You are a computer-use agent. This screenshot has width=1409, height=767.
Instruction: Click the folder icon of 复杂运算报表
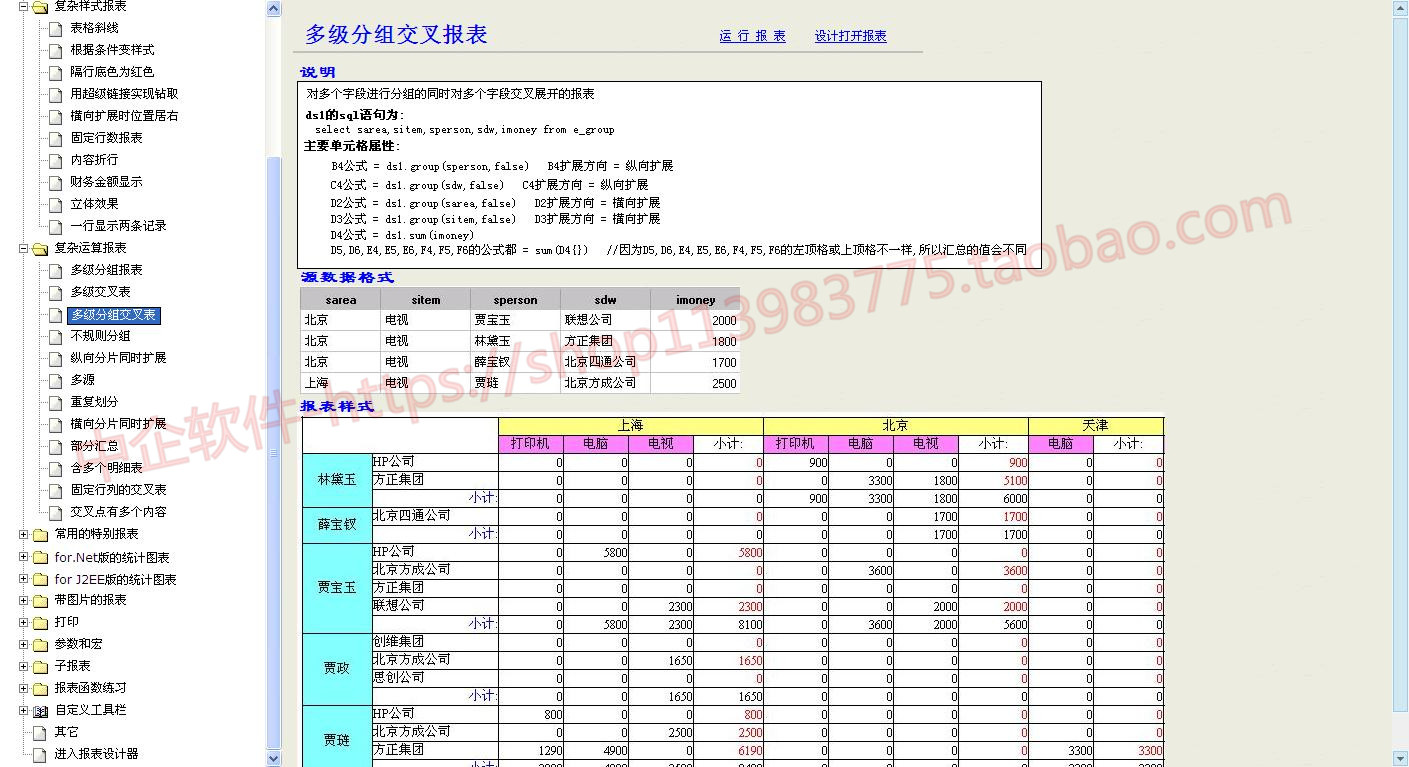coord(40,248)
